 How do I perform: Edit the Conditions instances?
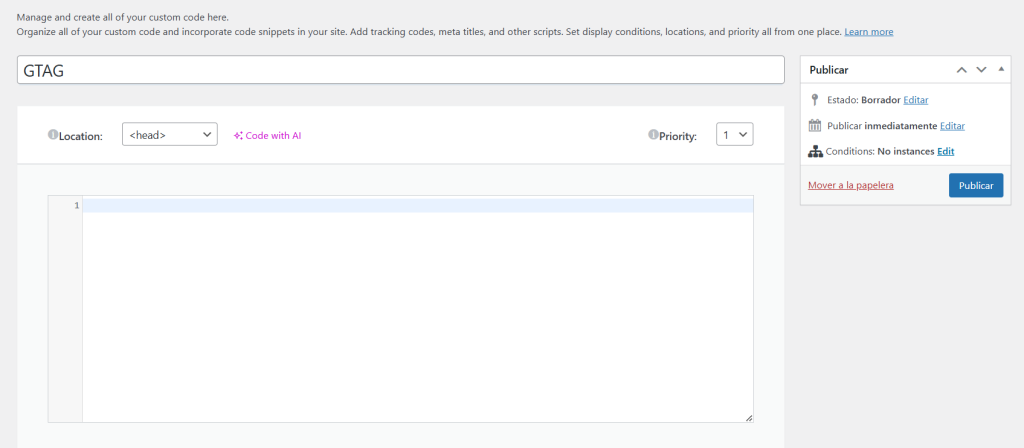[x=946, y=152]
